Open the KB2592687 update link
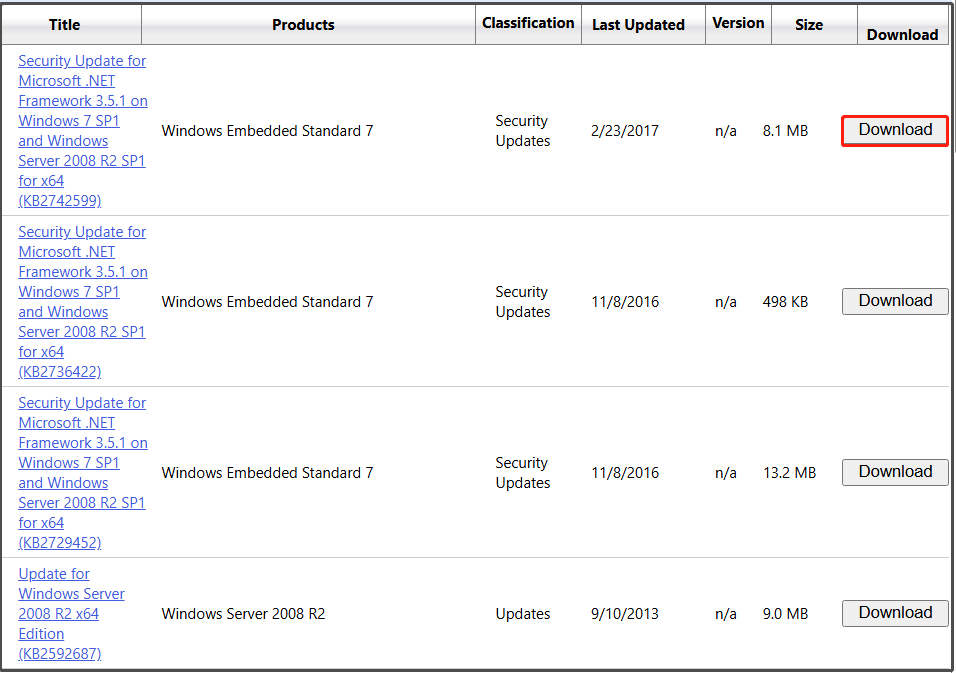The width and height of the screenshot is (956, 673). click(71, 613)
